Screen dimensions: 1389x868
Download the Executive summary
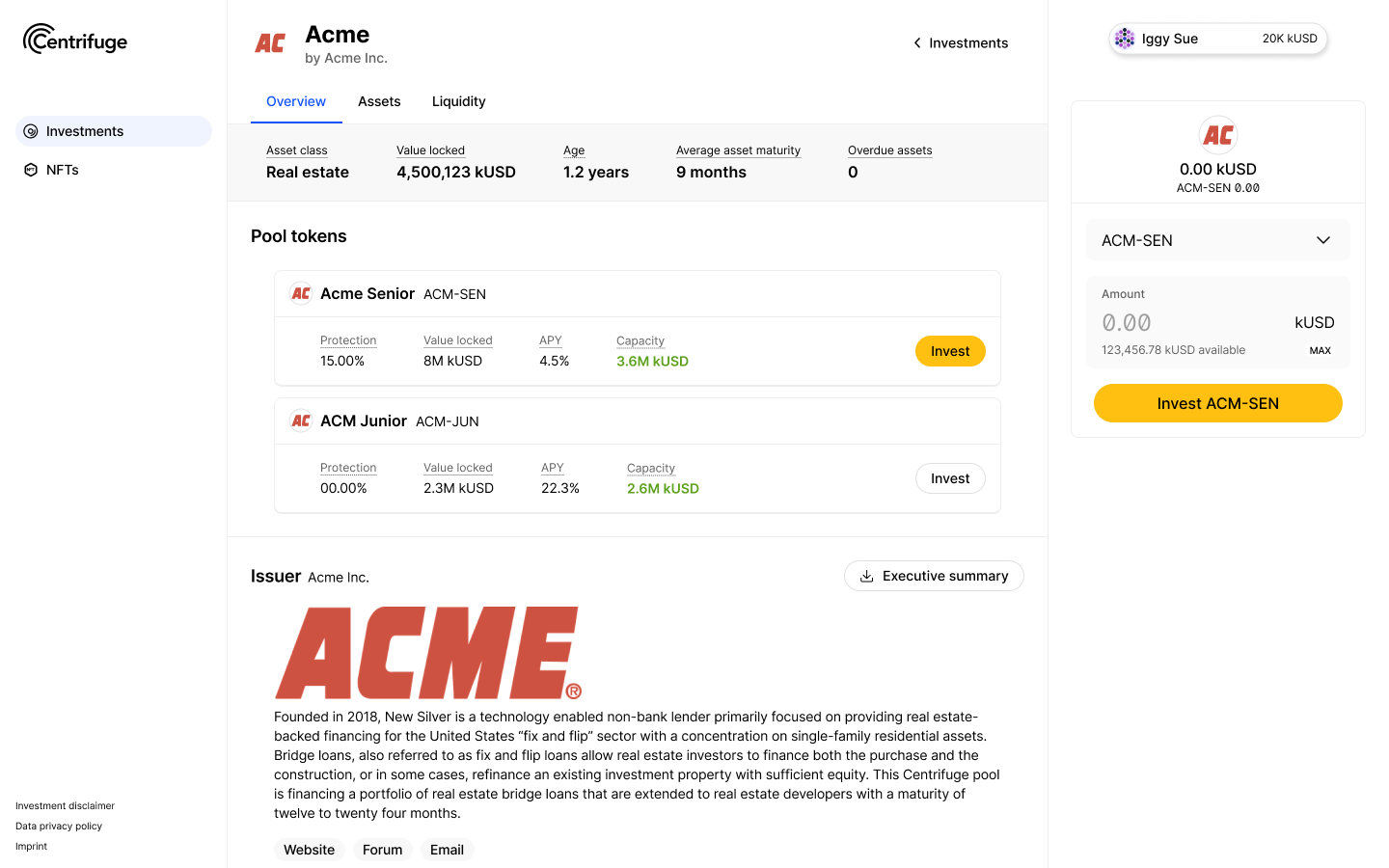tap(934, 576)
